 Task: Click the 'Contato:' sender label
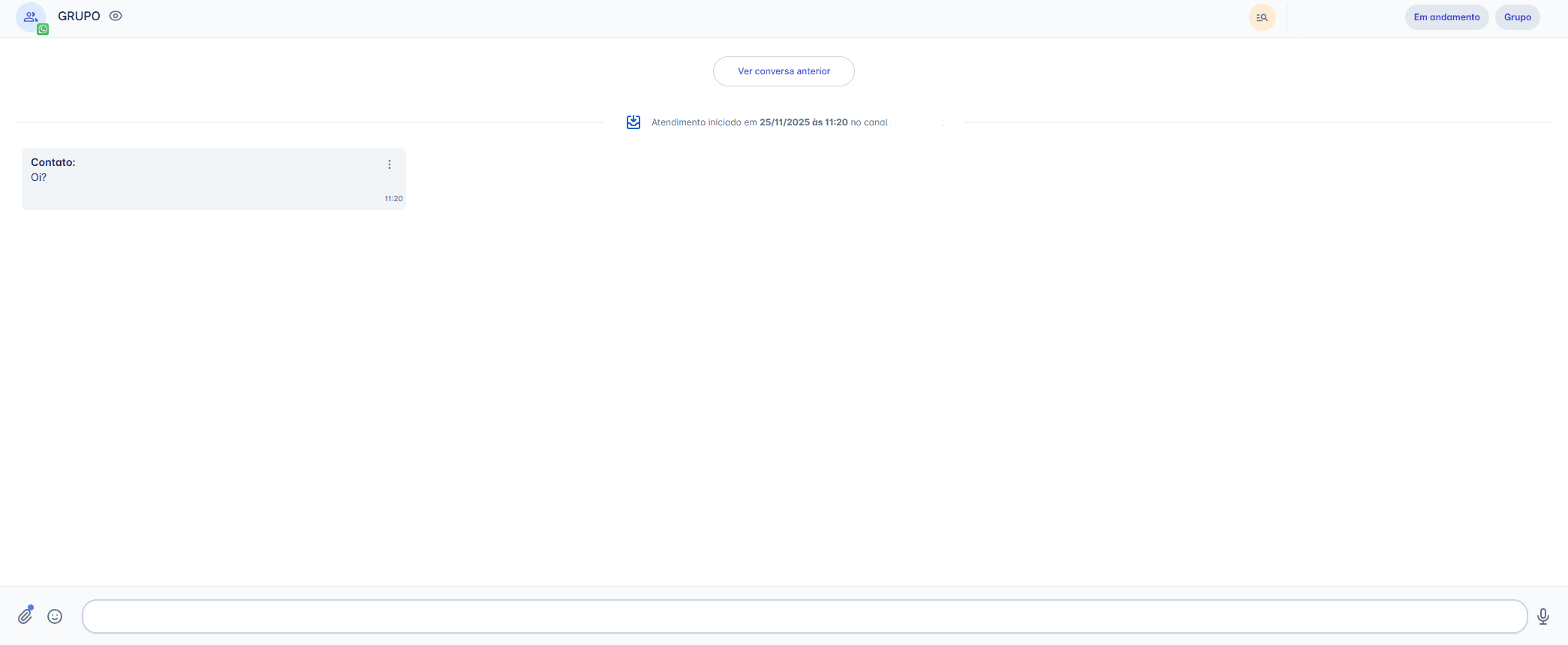pyautogui.click(x=53, y=162)
